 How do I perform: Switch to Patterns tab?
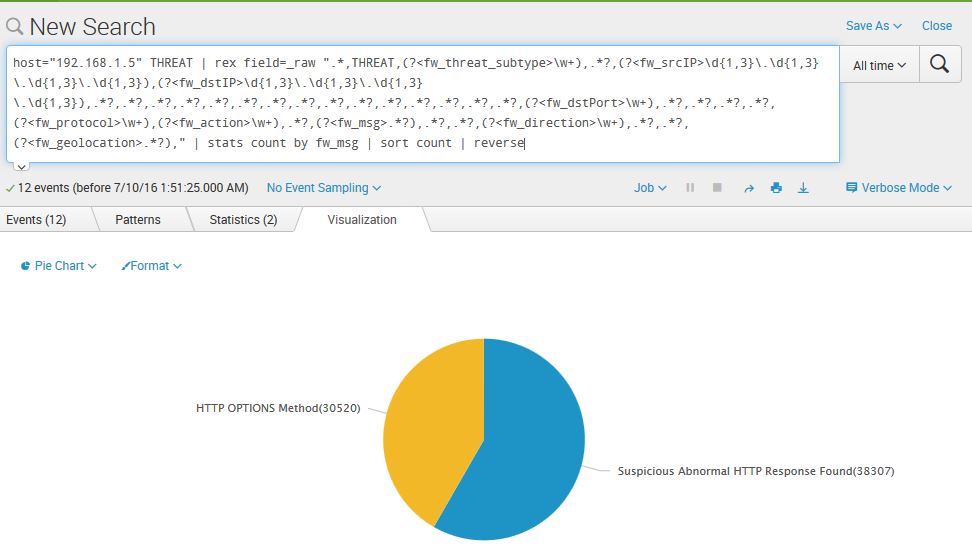138,219
